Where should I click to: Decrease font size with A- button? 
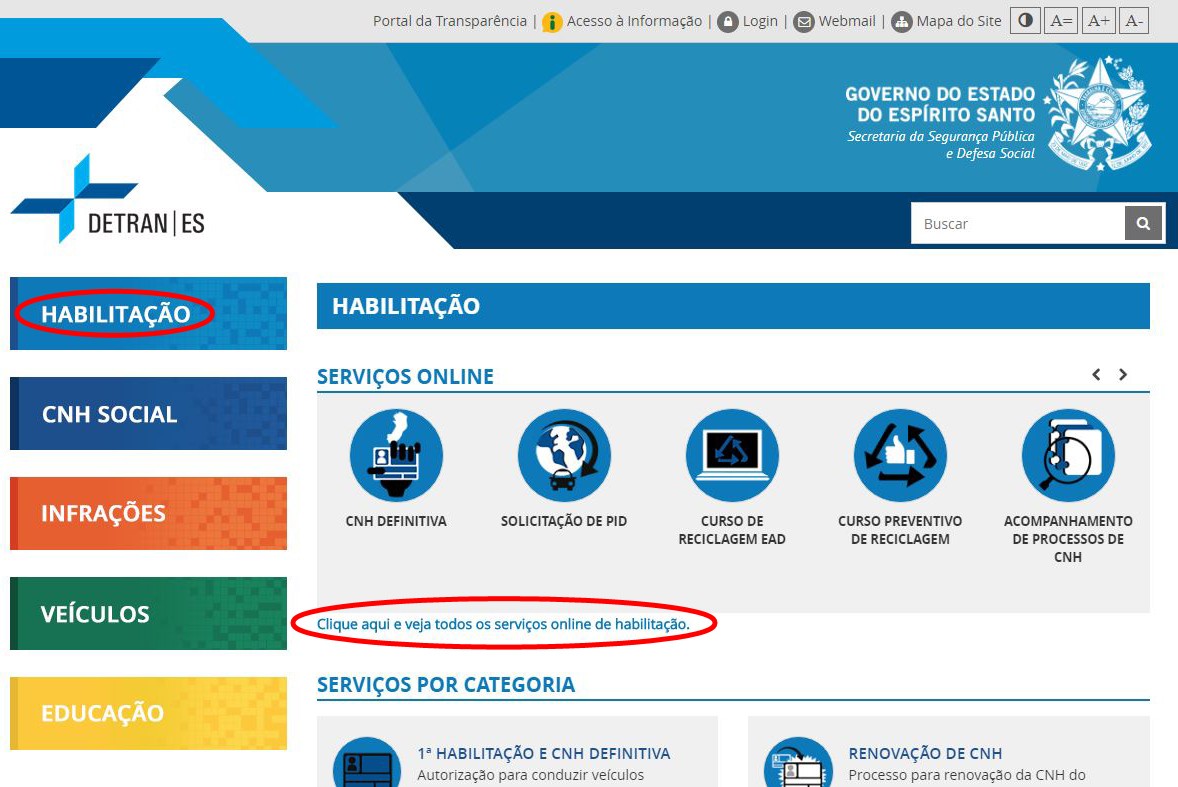tap(1134, 20)
